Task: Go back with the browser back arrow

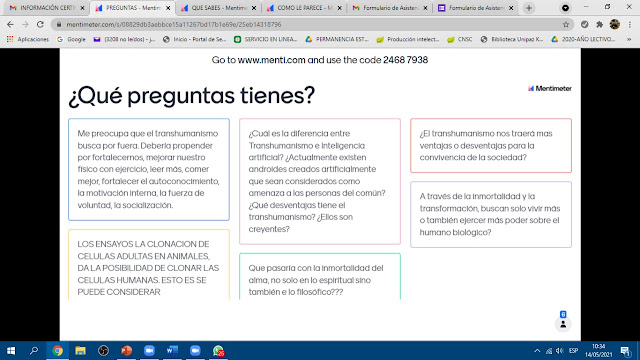Action: [x=10, y=24]
